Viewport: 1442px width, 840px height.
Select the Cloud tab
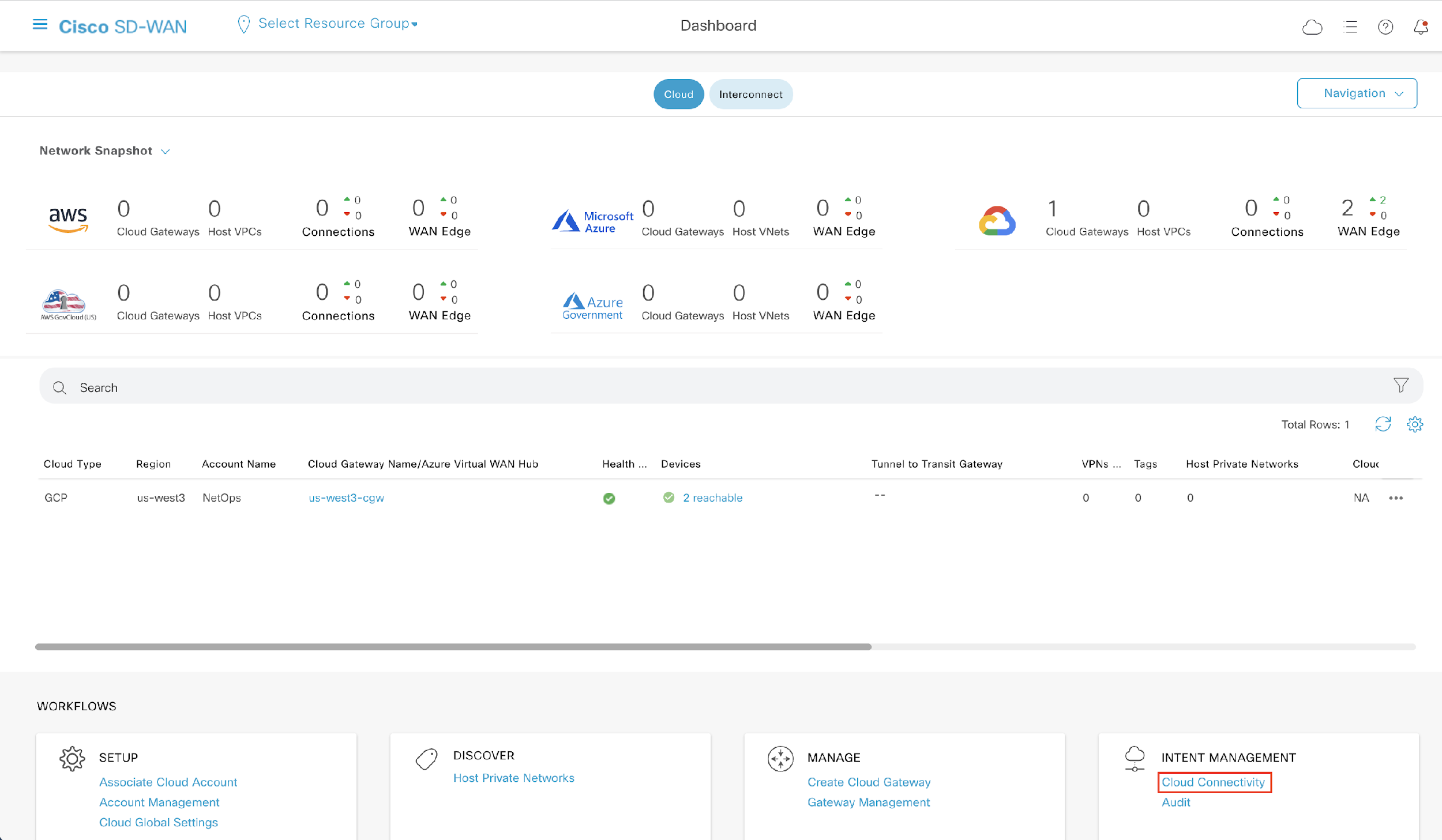click(679, 93)
